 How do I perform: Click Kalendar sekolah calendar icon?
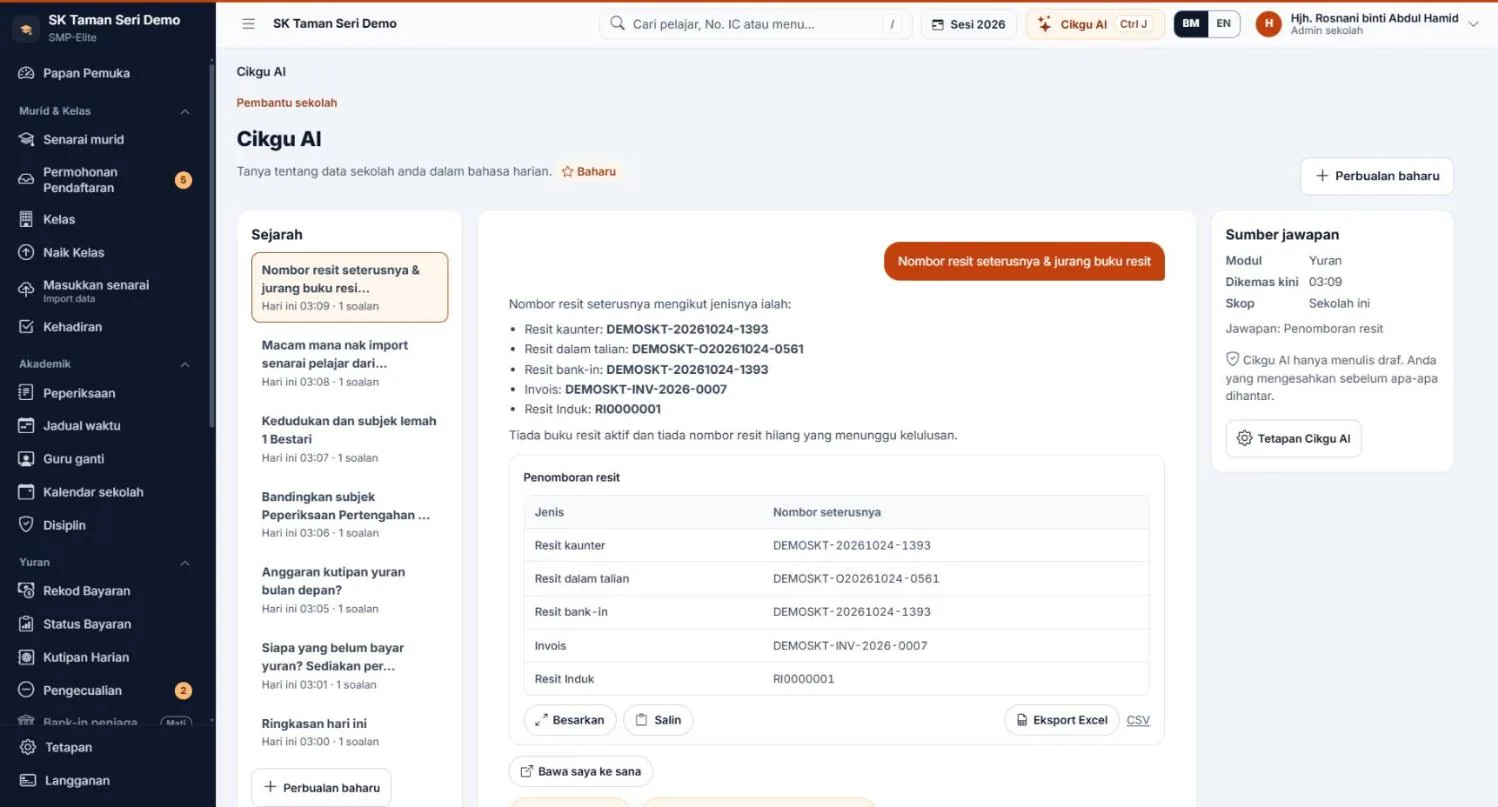tap(27, 492)
